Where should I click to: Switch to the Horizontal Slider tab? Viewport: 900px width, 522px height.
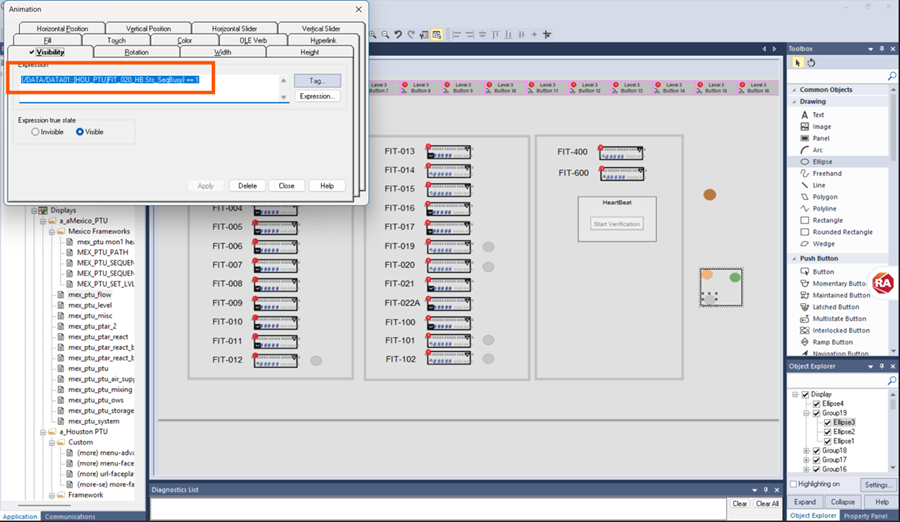[235, 28]
